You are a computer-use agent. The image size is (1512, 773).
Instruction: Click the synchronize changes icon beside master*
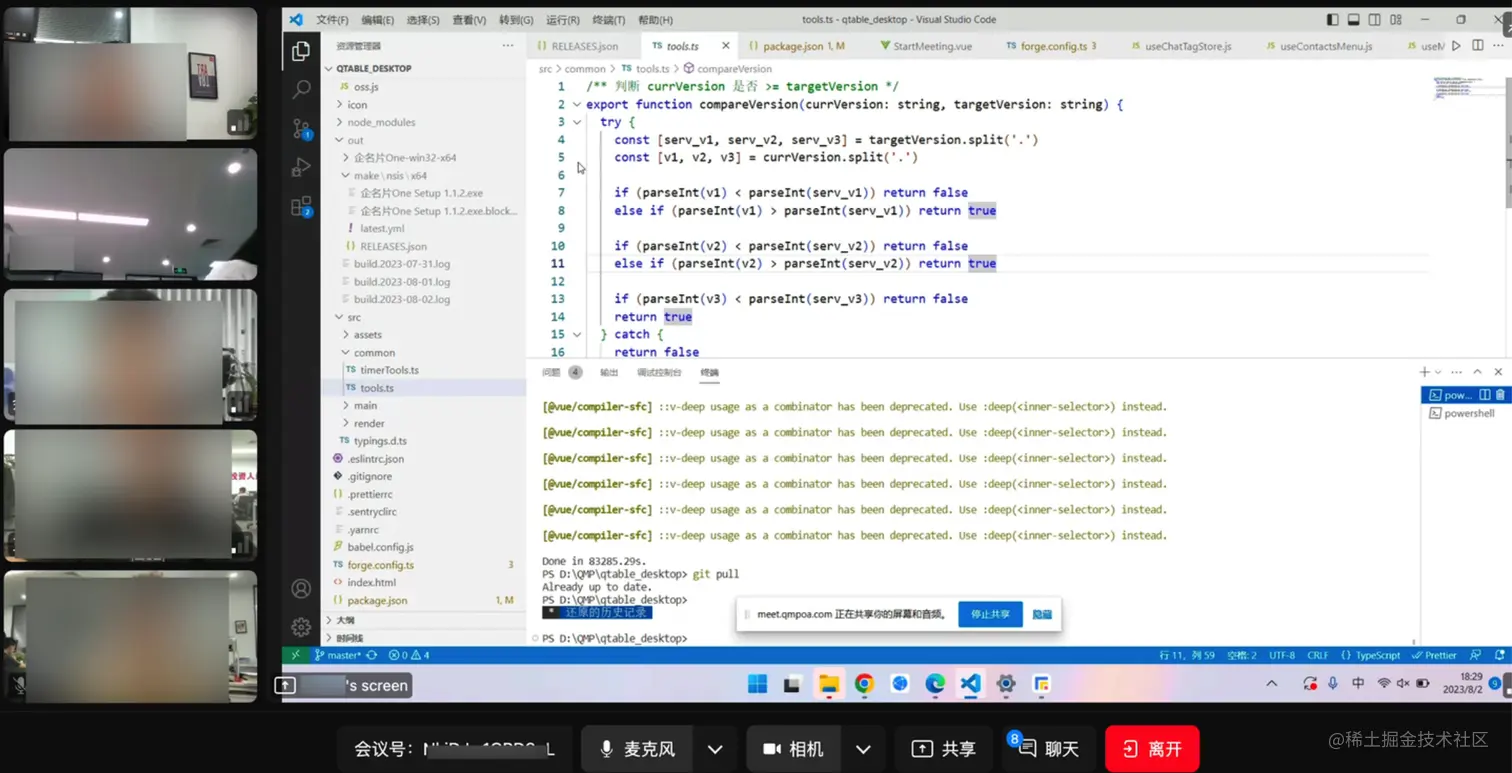(372, 655)
